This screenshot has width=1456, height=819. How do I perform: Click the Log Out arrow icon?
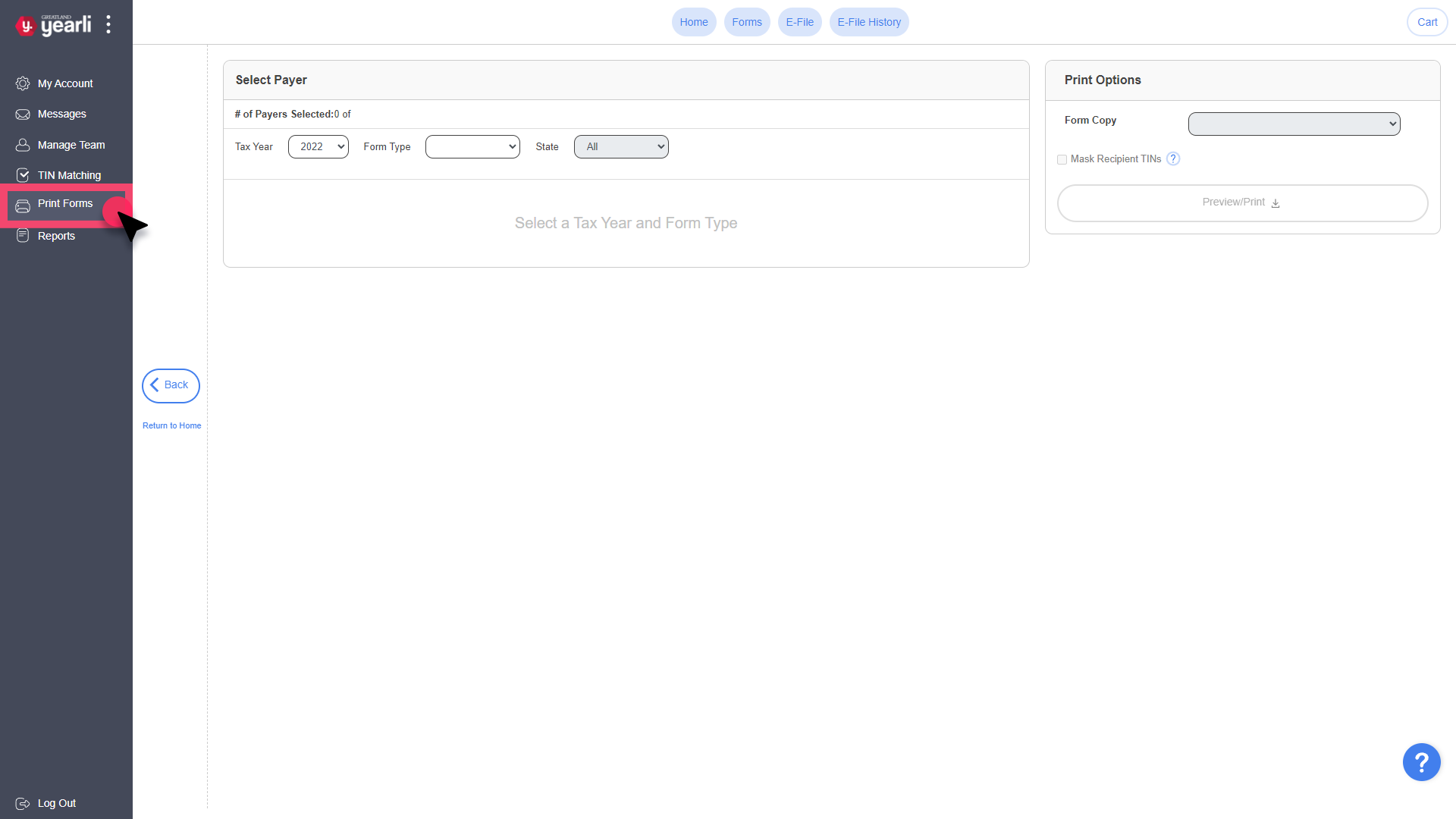point(23,804)
